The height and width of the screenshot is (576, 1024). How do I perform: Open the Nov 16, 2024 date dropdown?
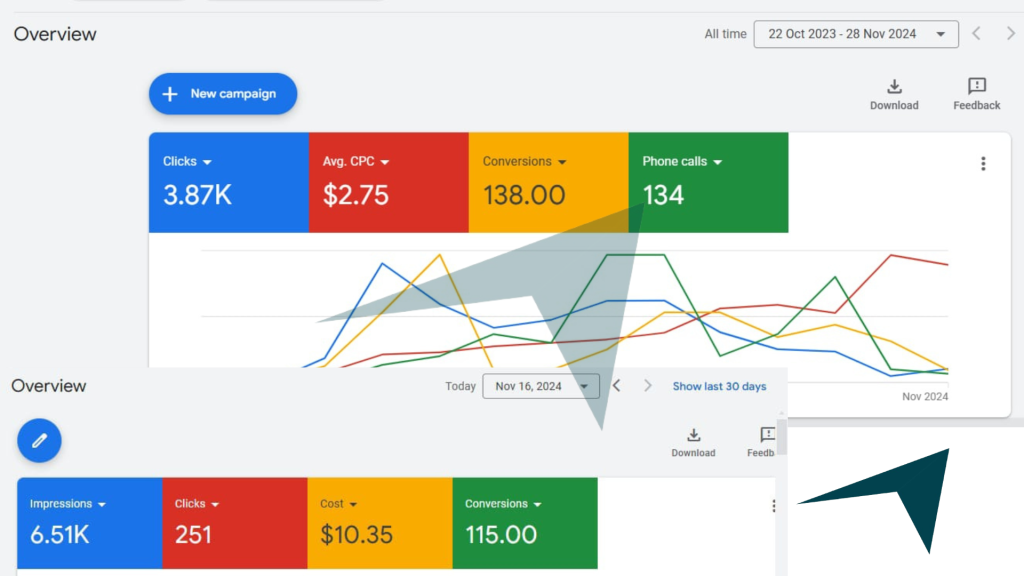(x=541, y=386)
